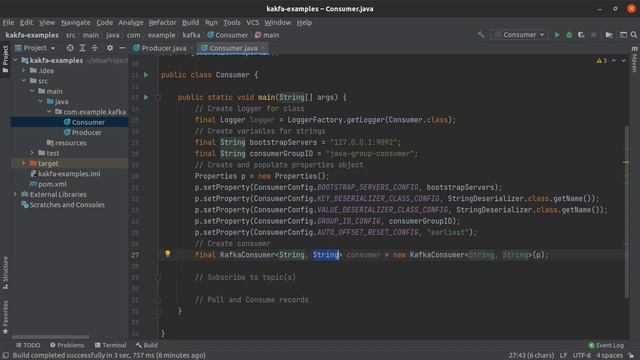Open the Project Structure dialog icon
Viewport: 640px width, 360px height.
point(609,35)
